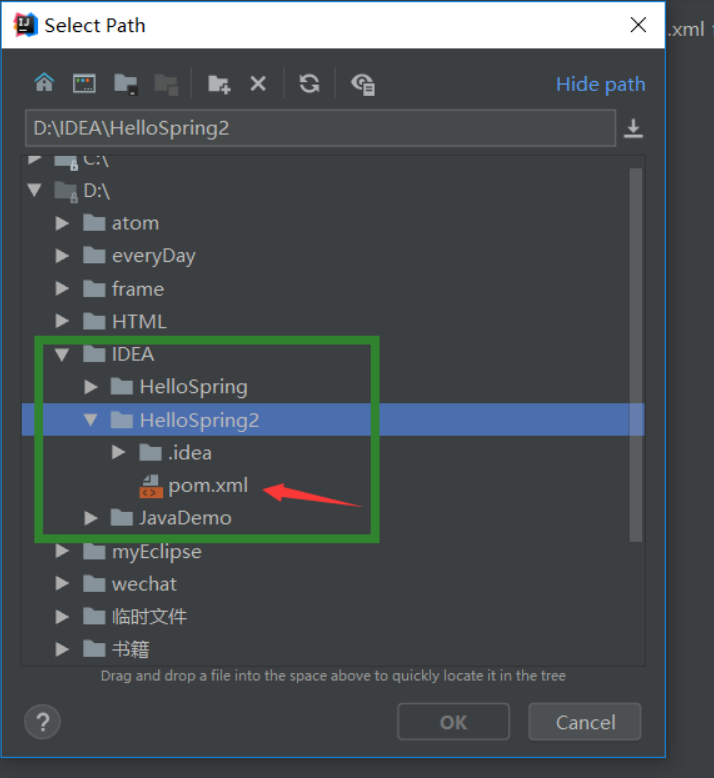
Task: Click the IntelliJ logo in title bar
Action: pos(26,25)
